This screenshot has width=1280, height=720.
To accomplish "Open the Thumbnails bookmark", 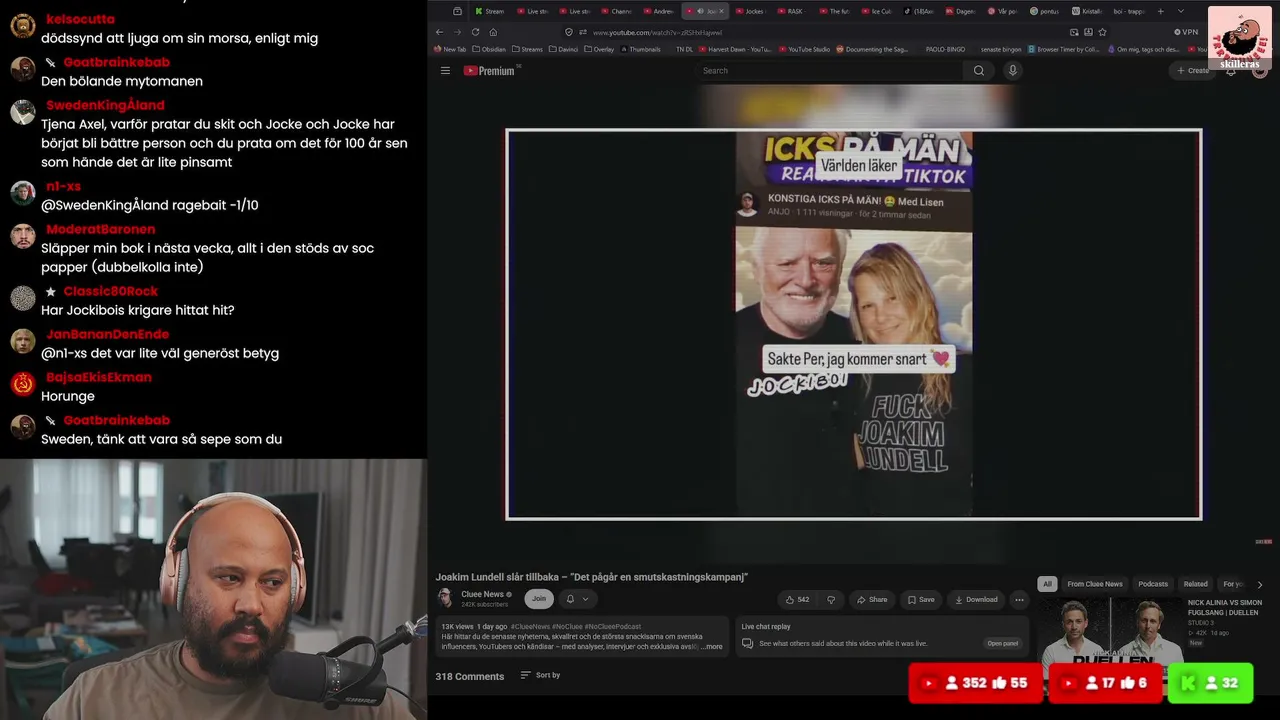I will coord(640,49).
